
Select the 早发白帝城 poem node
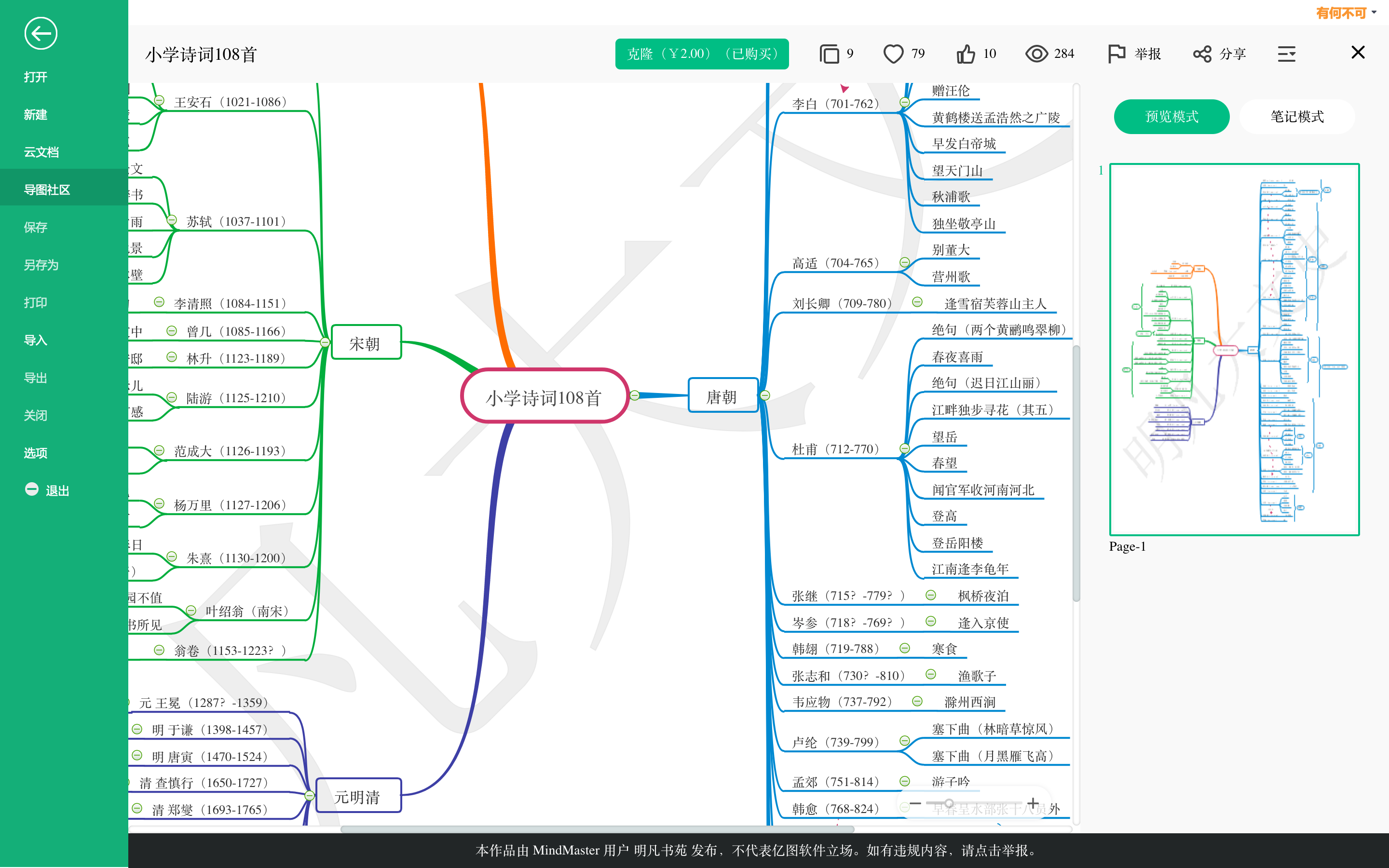tap(964, 144)
